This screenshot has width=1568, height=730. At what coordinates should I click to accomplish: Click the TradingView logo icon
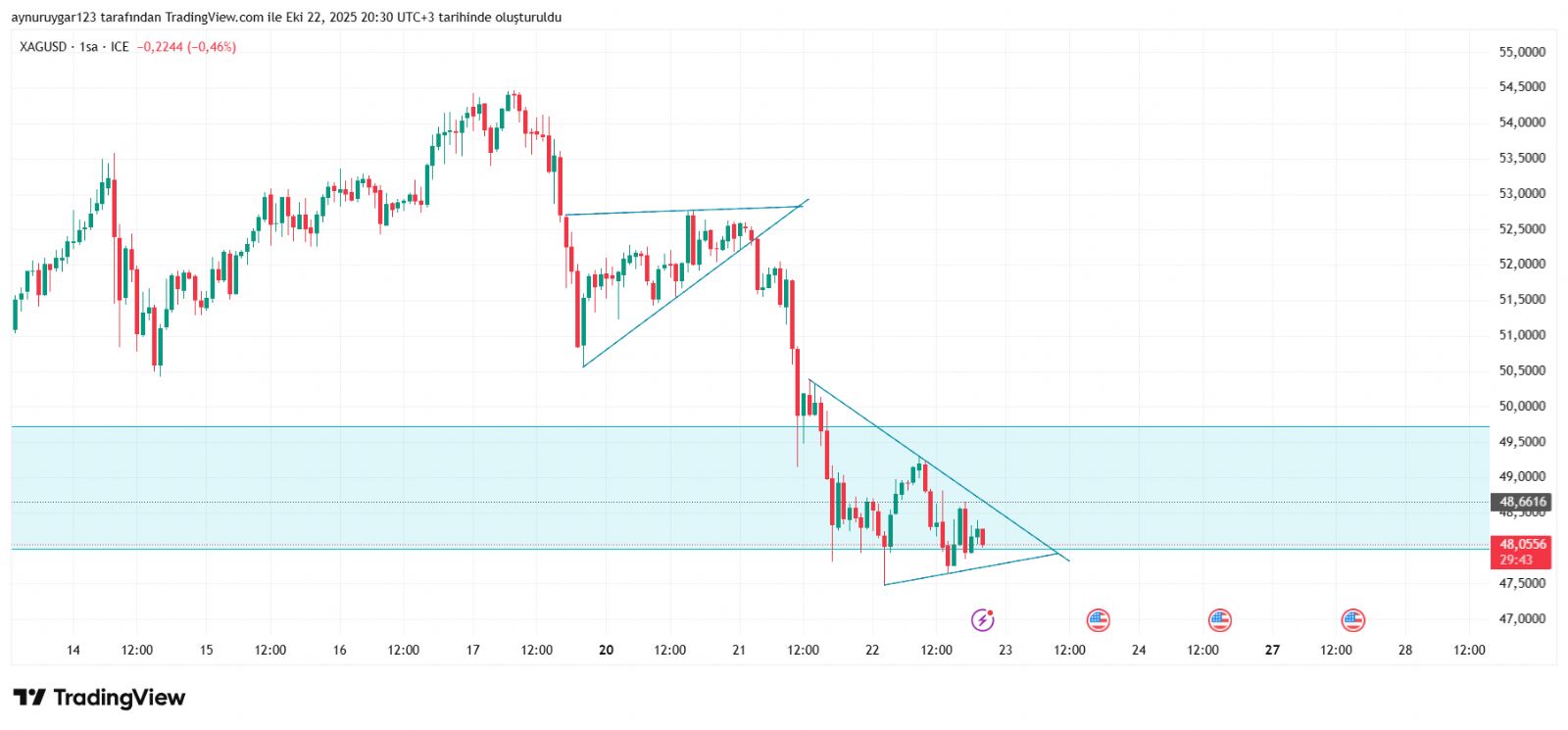click(29, 698)
